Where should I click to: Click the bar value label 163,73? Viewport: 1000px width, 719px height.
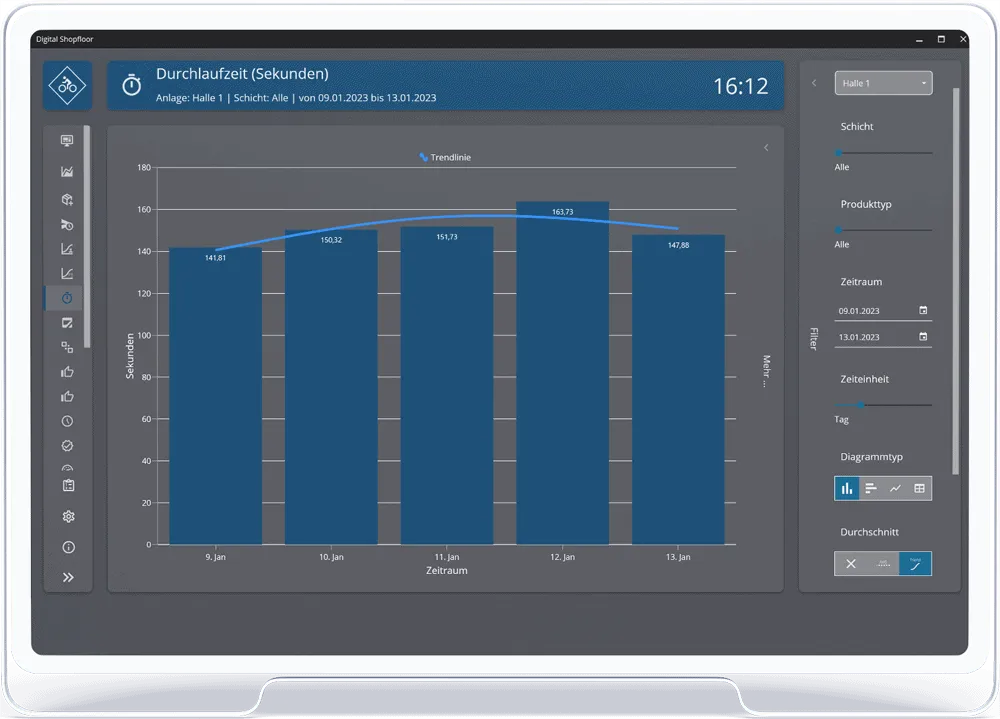pos(562,212)
